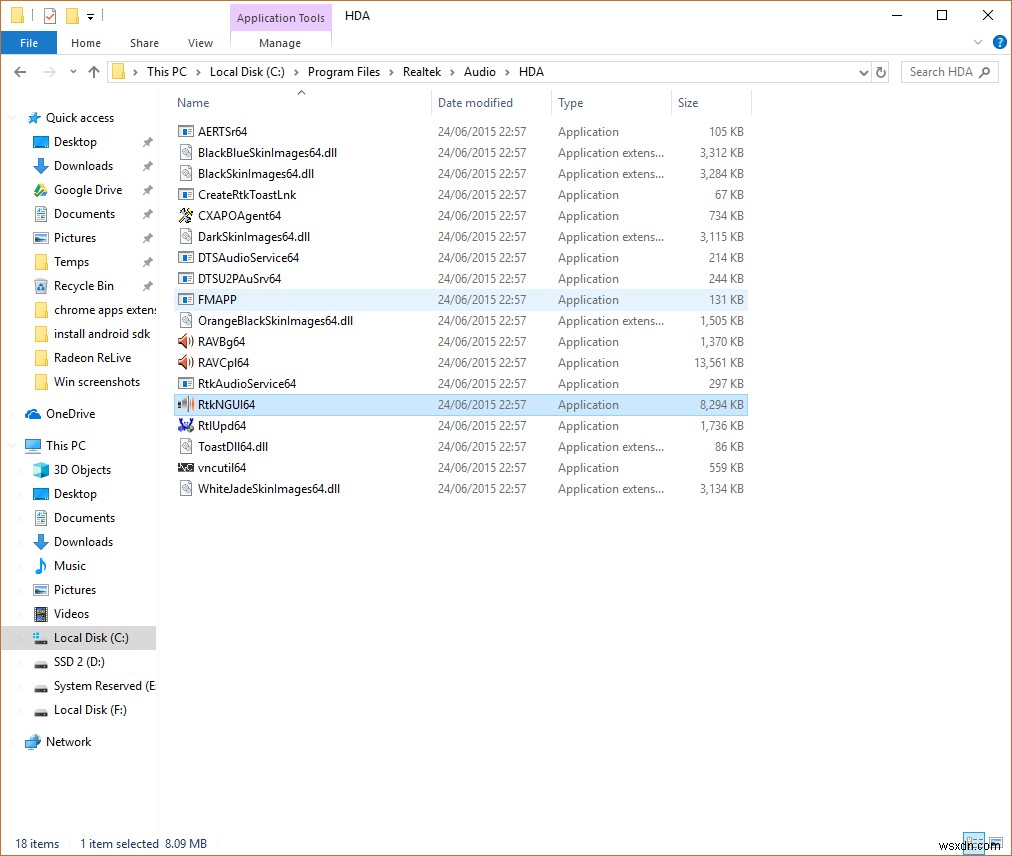Collapse the This PC tree section
Viewport: 1012px width, 856px height.
9,445
